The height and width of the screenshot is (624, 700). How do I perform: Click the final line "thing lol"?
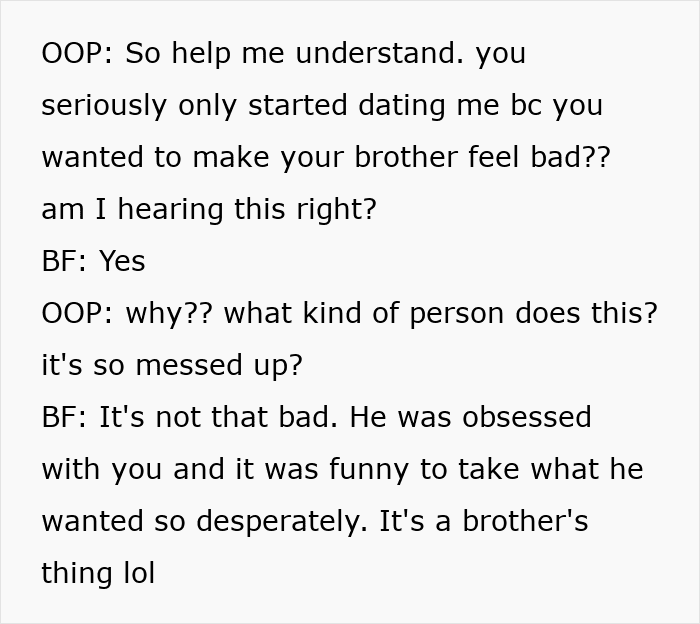click(98, 573)
